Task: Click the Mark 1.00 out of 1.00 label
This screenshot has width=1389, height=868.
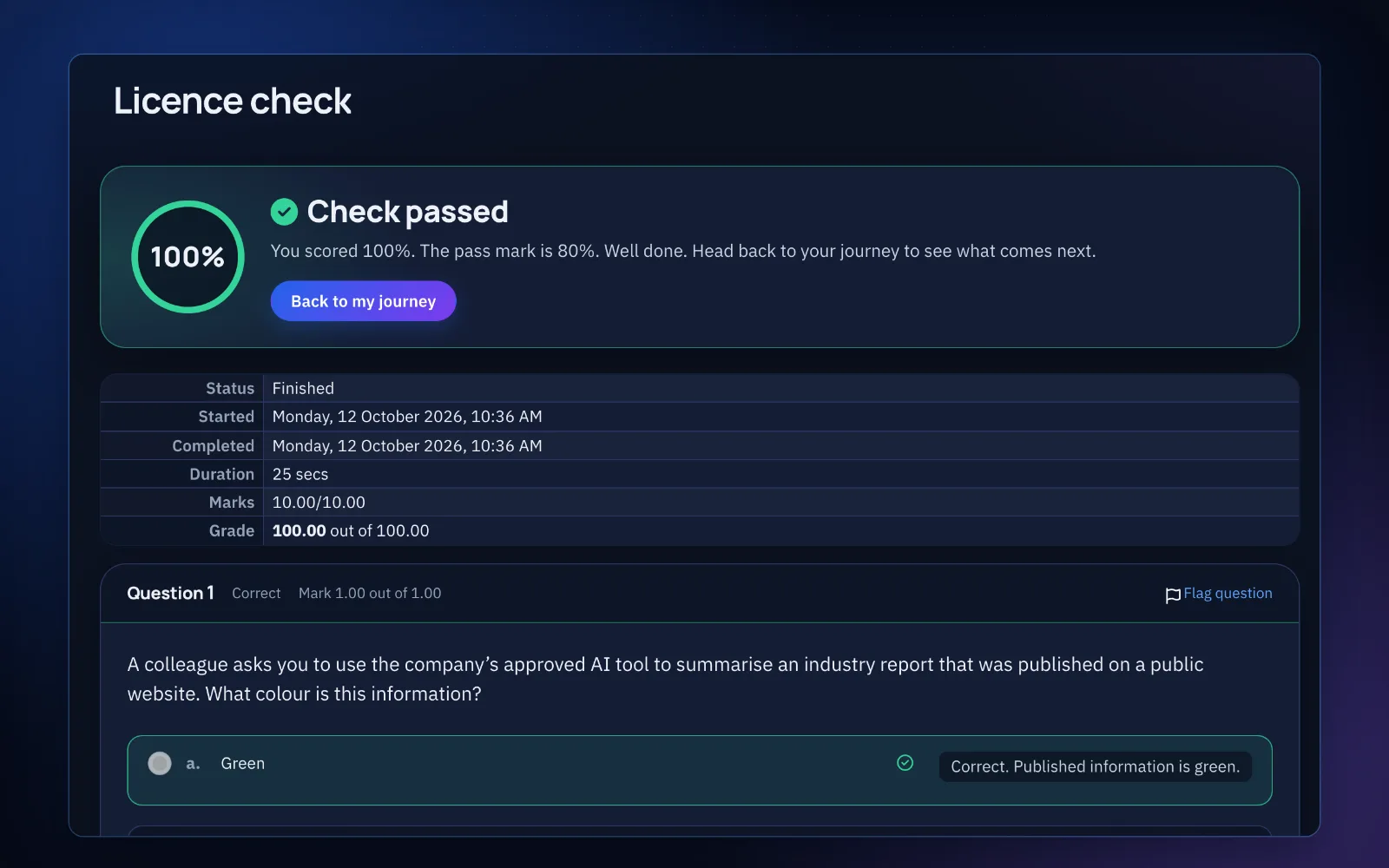Action: 370,594
